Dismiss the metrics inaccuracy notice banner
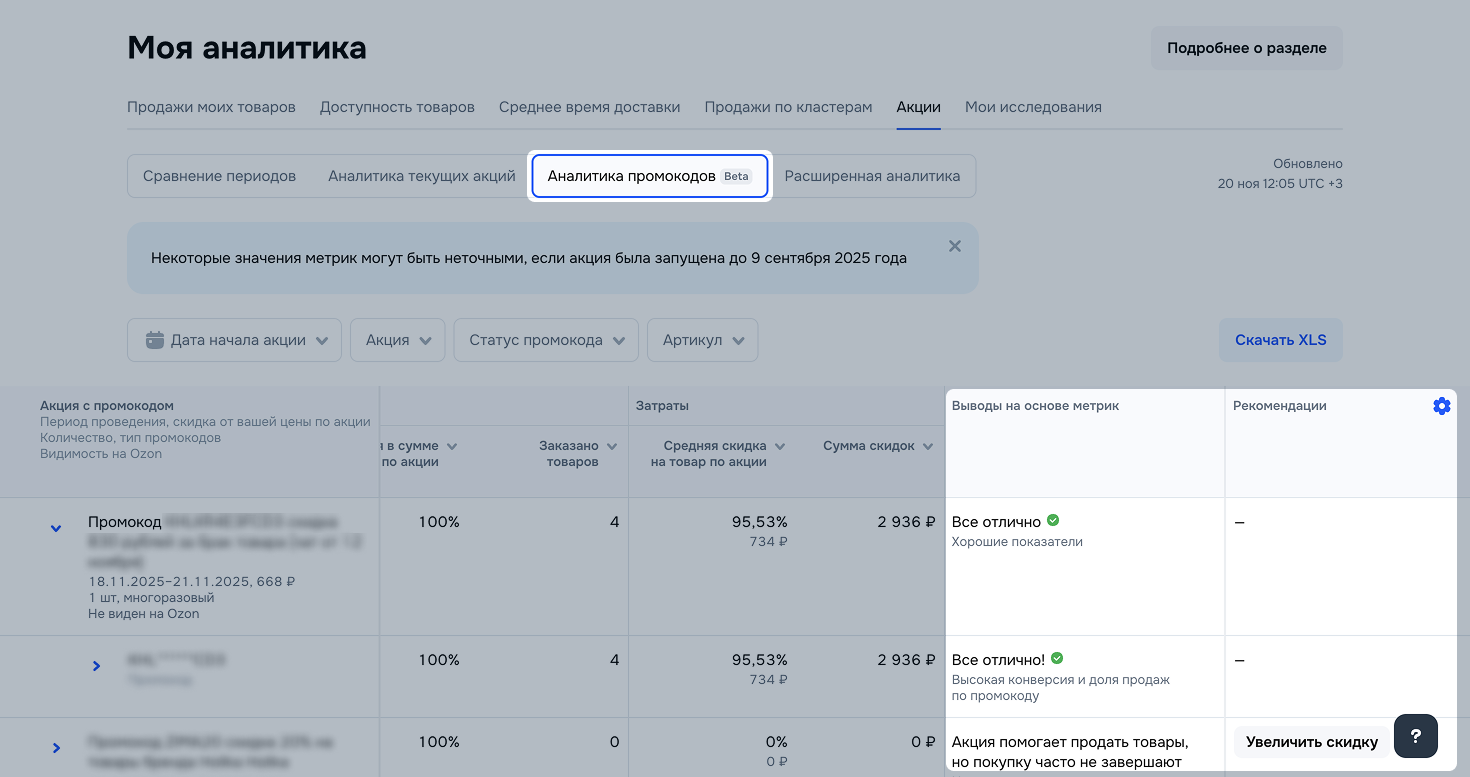This screenshot has width=1470, height=777. coord(954,246)
